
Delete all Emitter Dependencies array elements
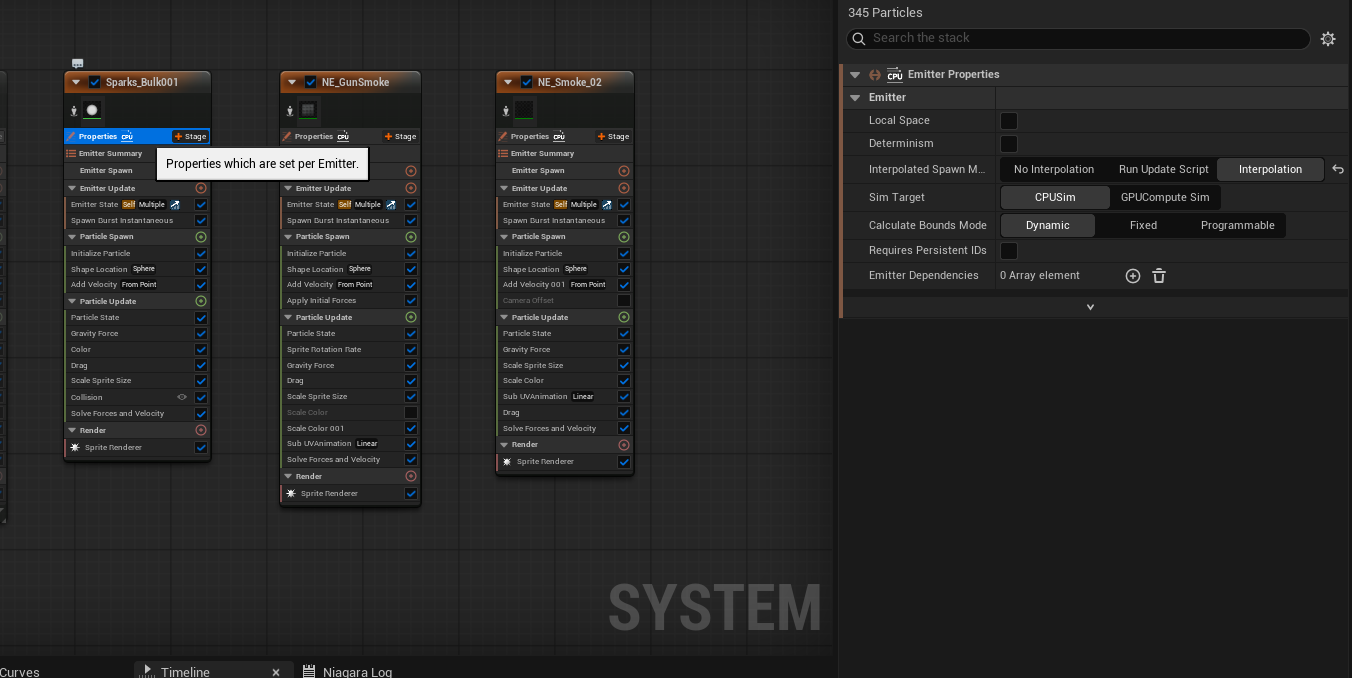[1159, 276]
